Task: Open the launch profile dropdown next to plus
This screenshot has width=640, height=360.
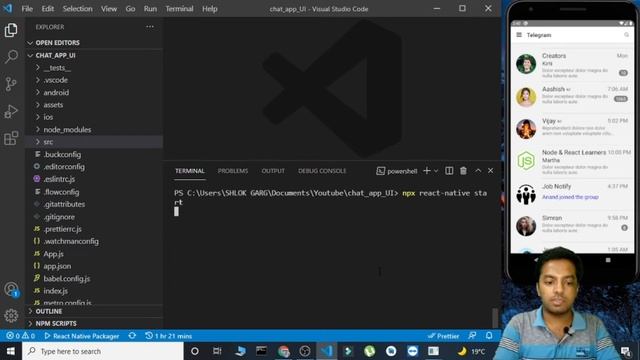Action: (436, 171)
